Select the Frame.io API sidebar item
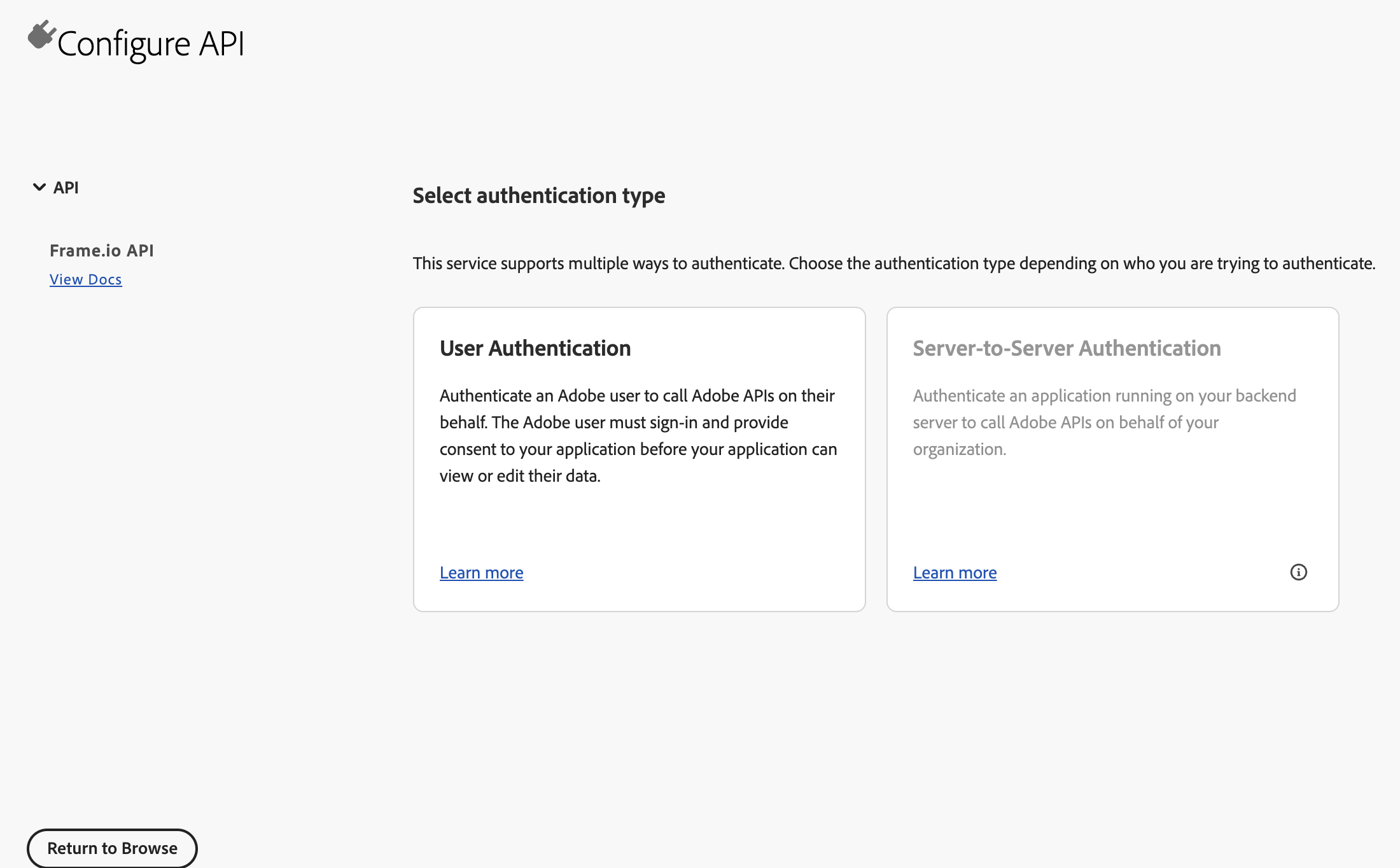The image size is (1400, 868). click(x=102, y=251)
